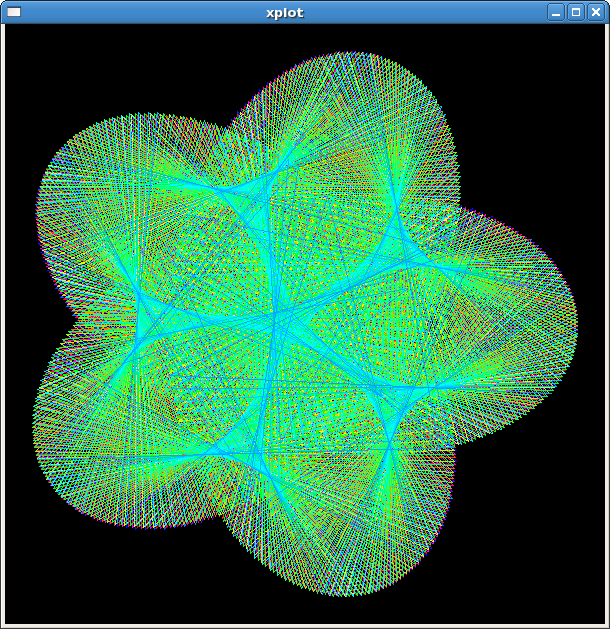The image size is (610, 629).
Task: Maximize the xplot window
Action: [576, 12]
